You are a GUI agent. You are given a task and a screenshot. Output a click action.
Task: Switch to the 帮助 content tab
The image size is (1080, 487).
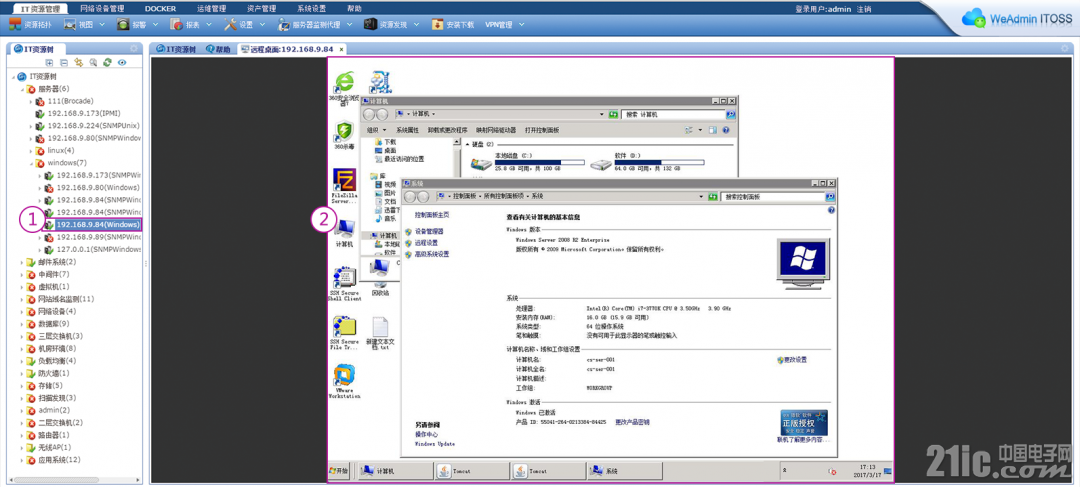click(x=219, y=50)
